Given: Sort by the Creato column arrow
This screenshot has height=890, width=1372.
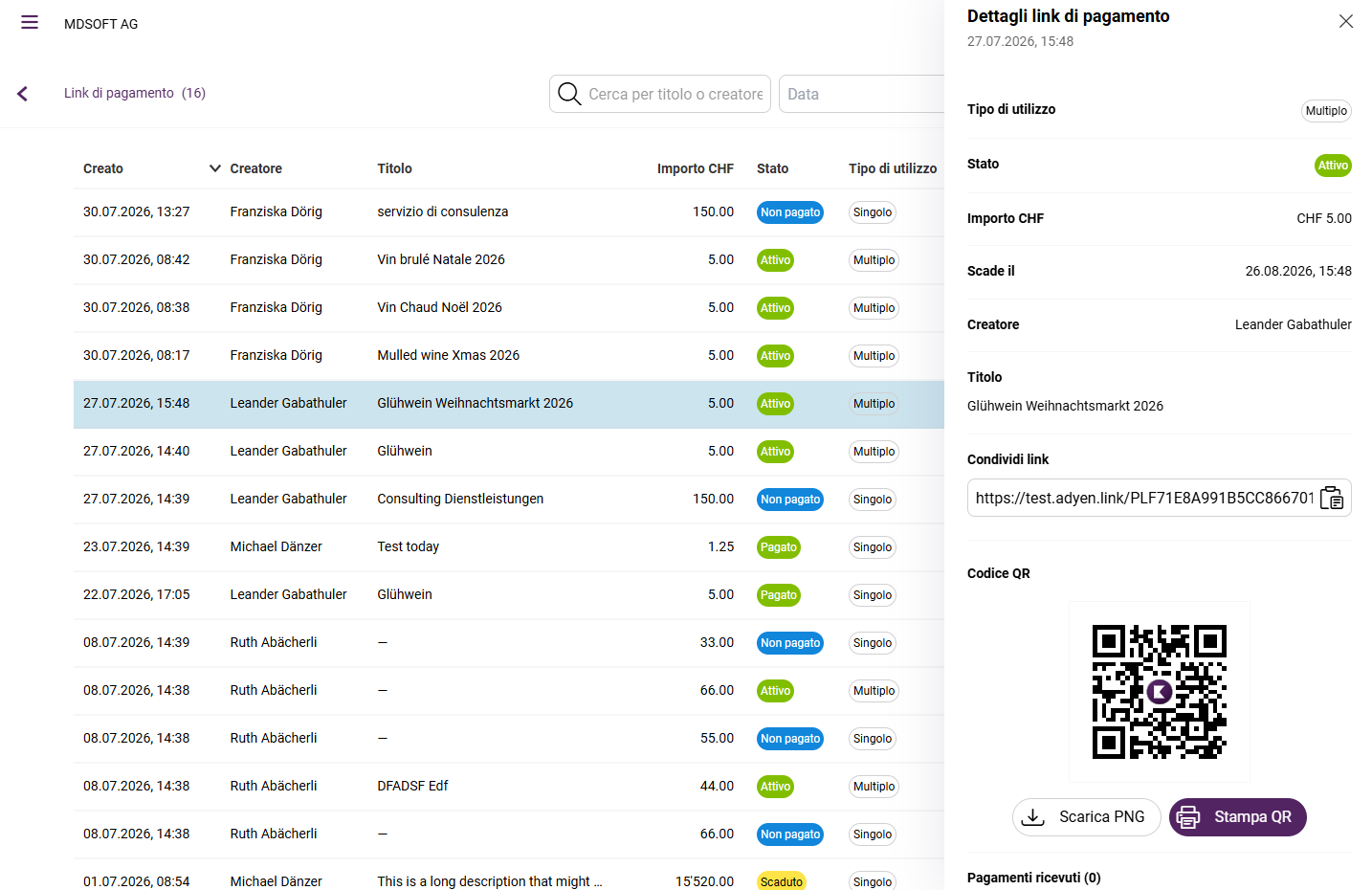Looking at the screenshot, I should [215, 168].
